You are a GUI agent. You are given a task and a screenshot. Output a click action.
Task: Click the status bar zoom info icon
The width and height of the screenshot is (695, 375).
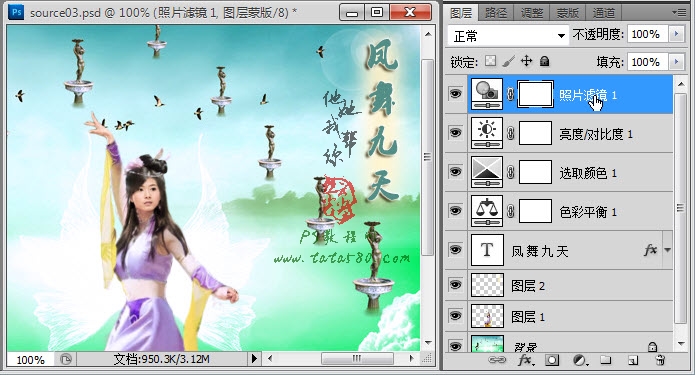pos(66,359)
